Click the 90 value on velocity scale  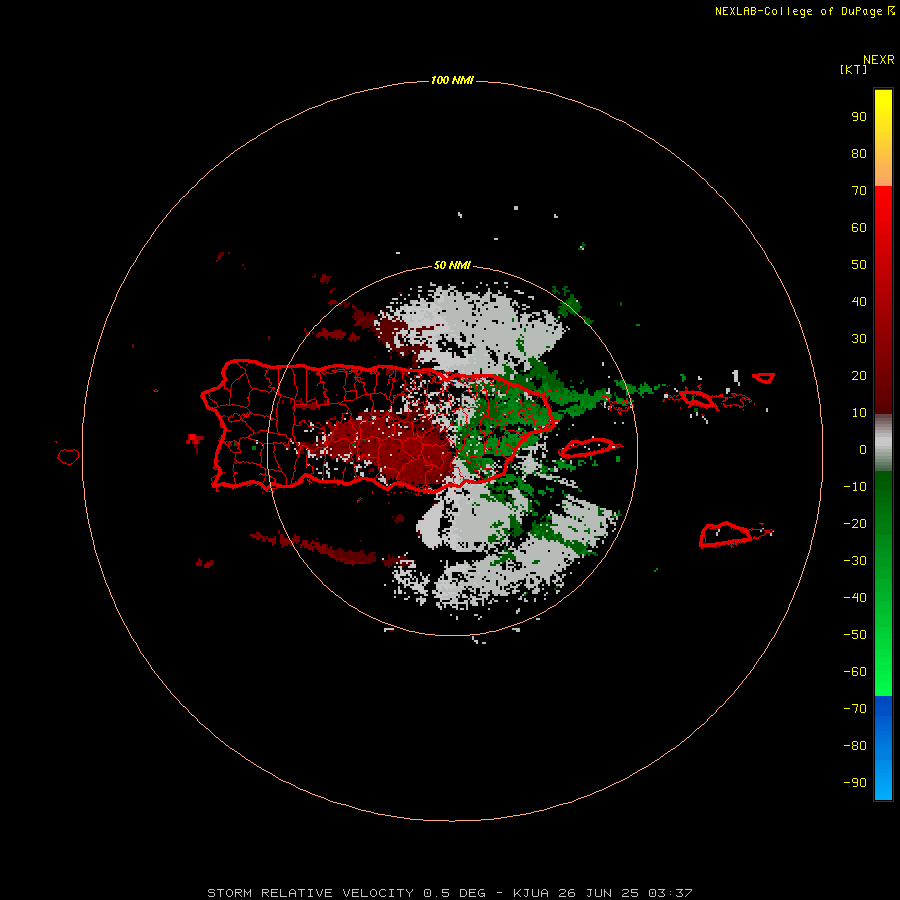coord(859,117)
